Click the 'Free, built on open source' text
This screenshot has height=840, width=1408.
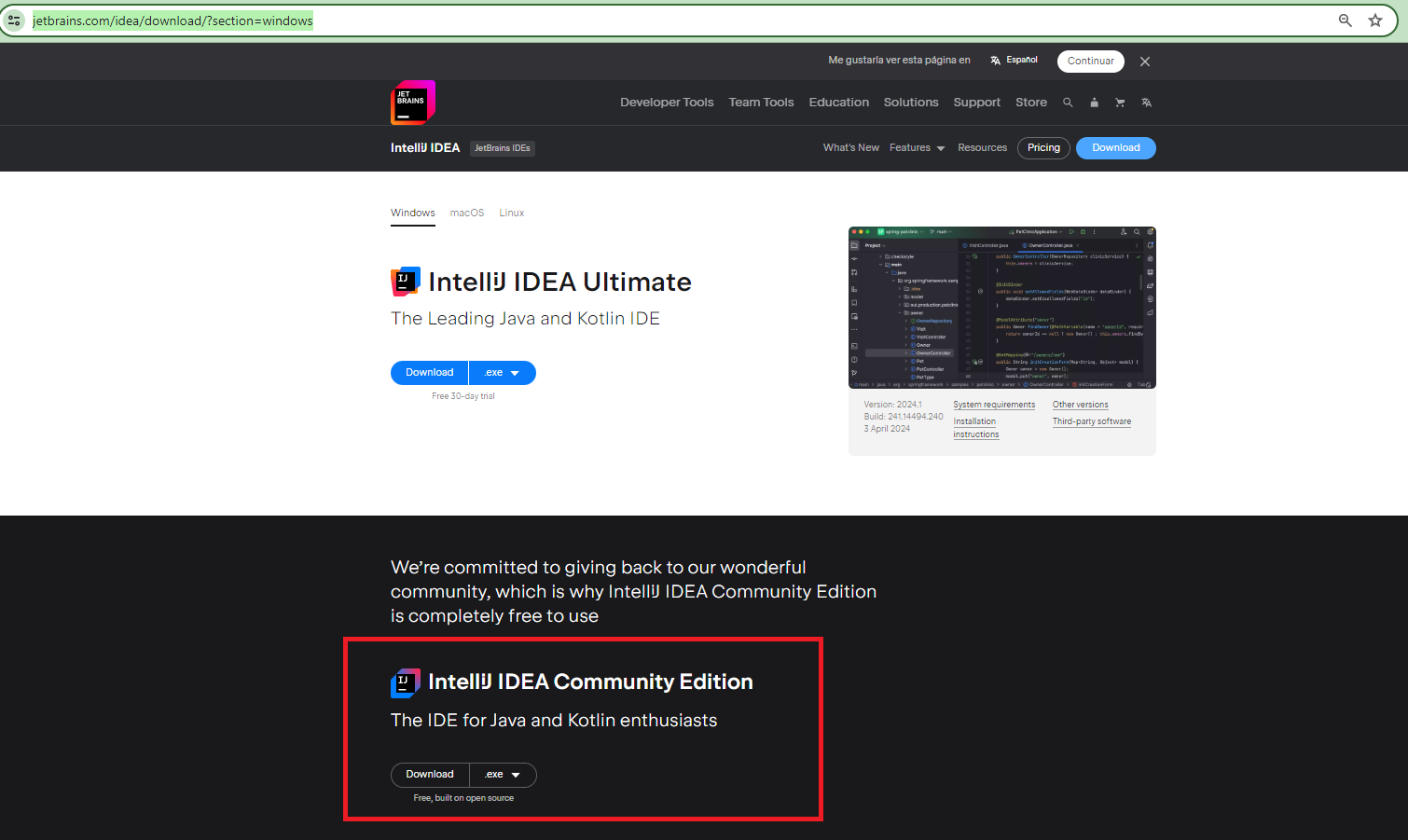463,798
